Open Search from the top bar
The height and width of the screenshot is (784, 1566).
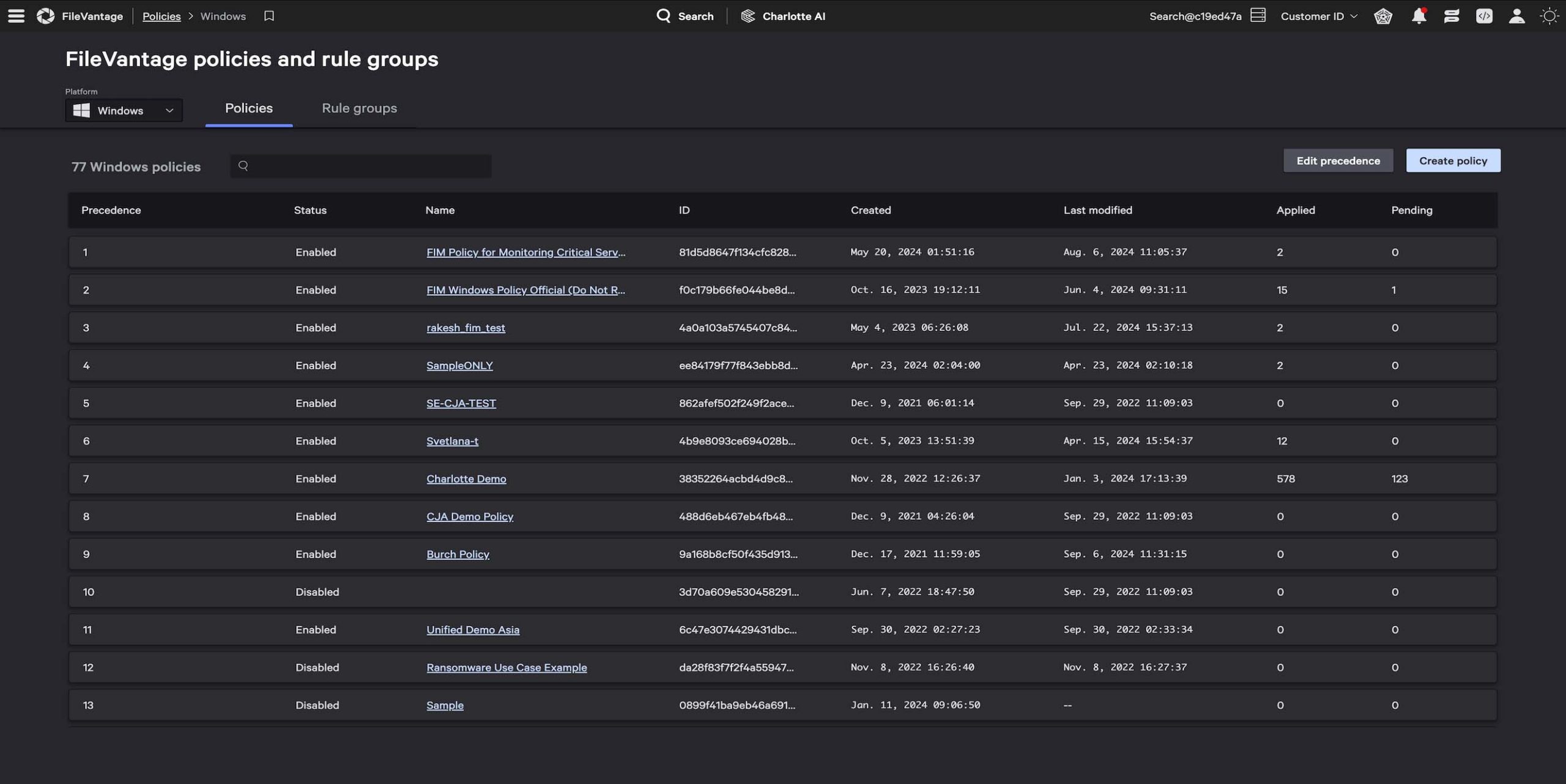coord(685,16)
